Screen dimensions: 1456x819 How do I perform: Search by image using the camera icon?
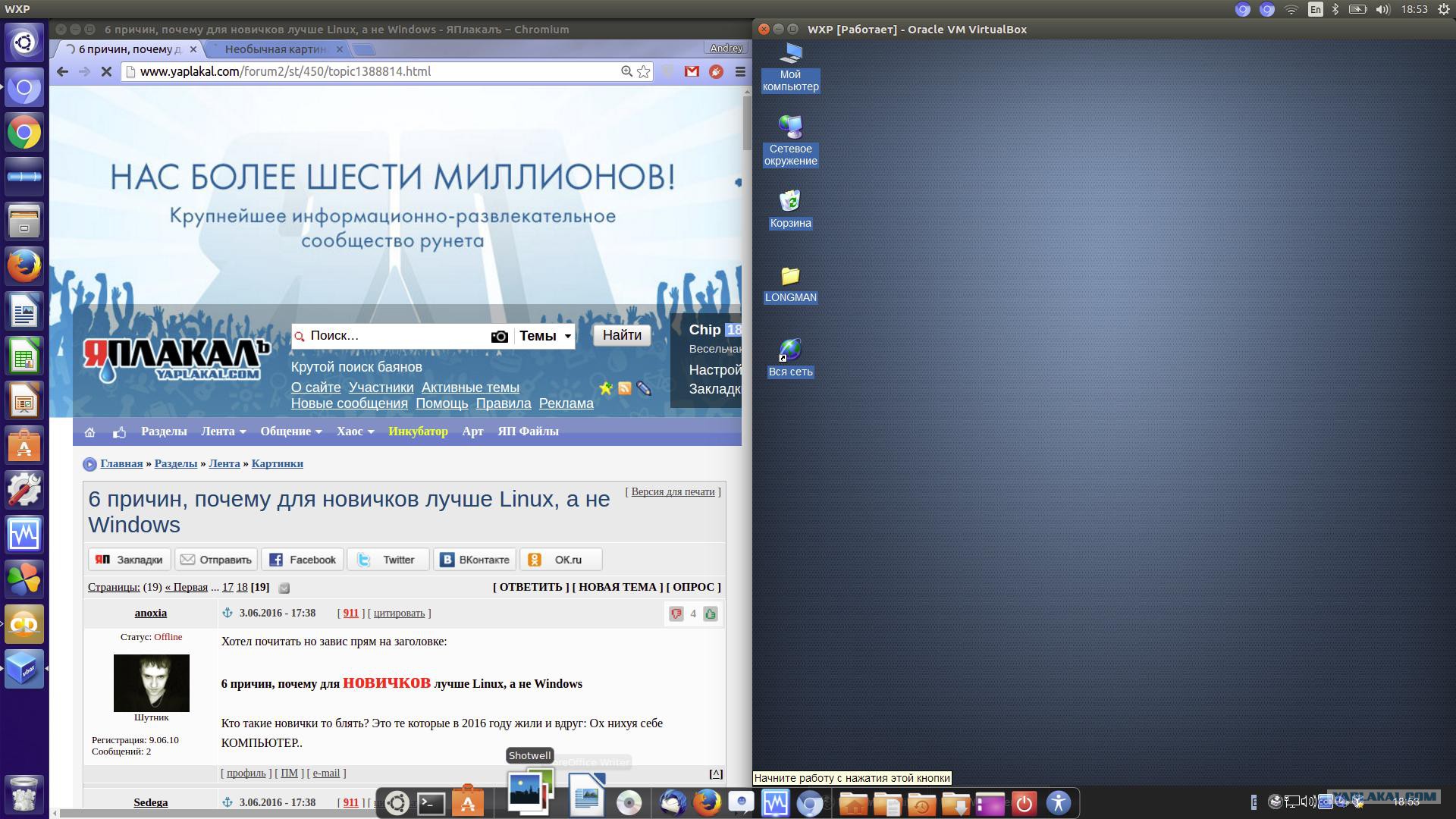499,336
